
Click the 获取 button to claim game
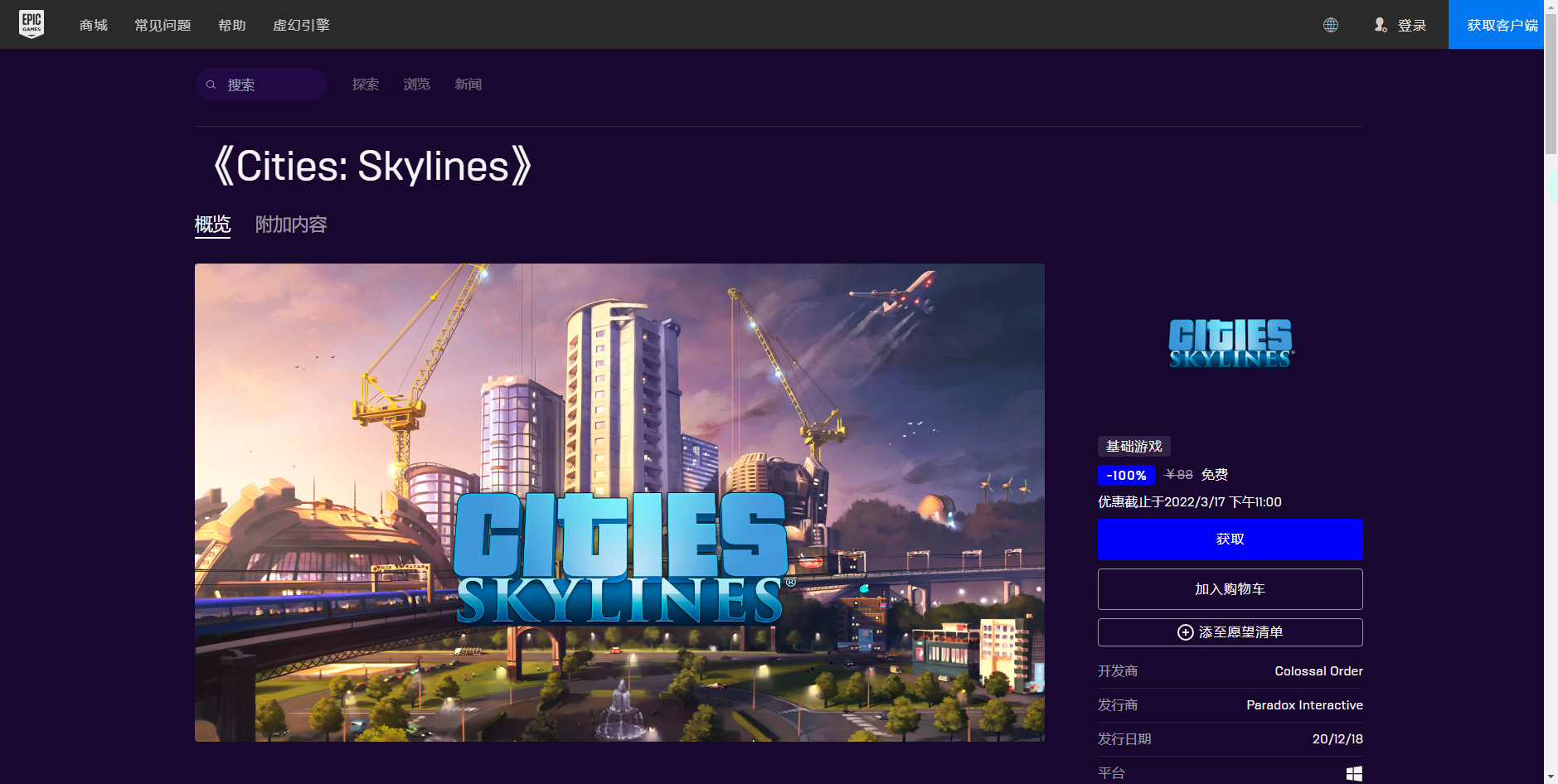[1230, 539]
